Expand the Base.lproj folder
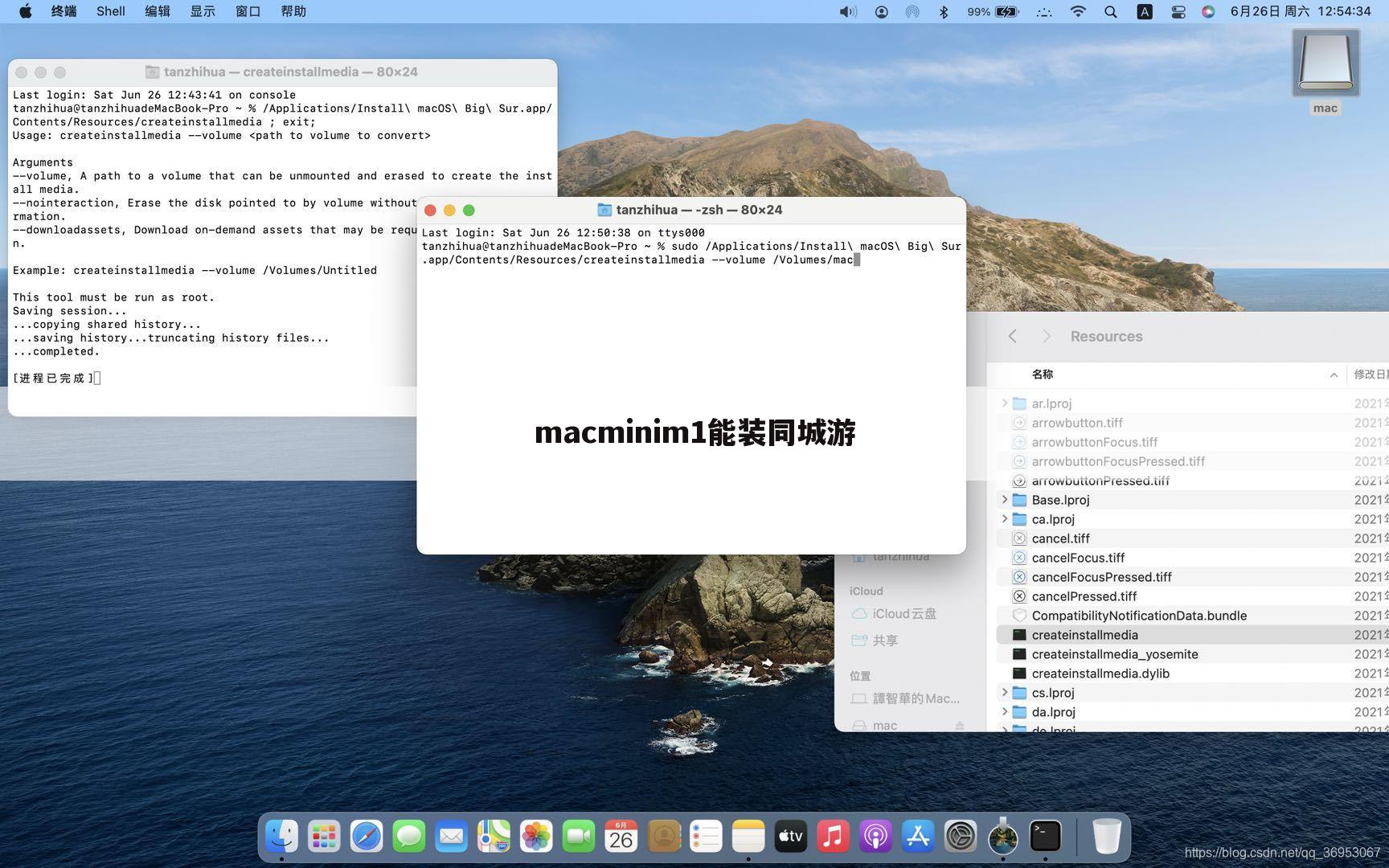Screen dimensions: 1389x868 (x=1004, y=500)
